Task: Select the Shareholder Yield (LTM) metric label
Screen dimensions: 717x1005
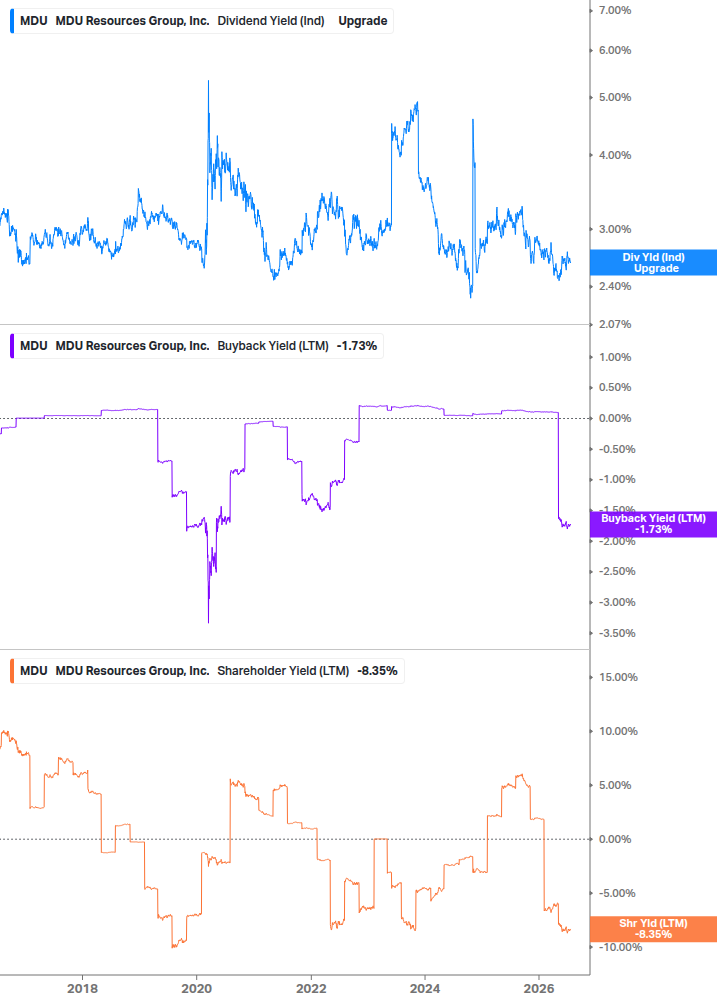Action: pyautogui.click(x=283, y=670)
